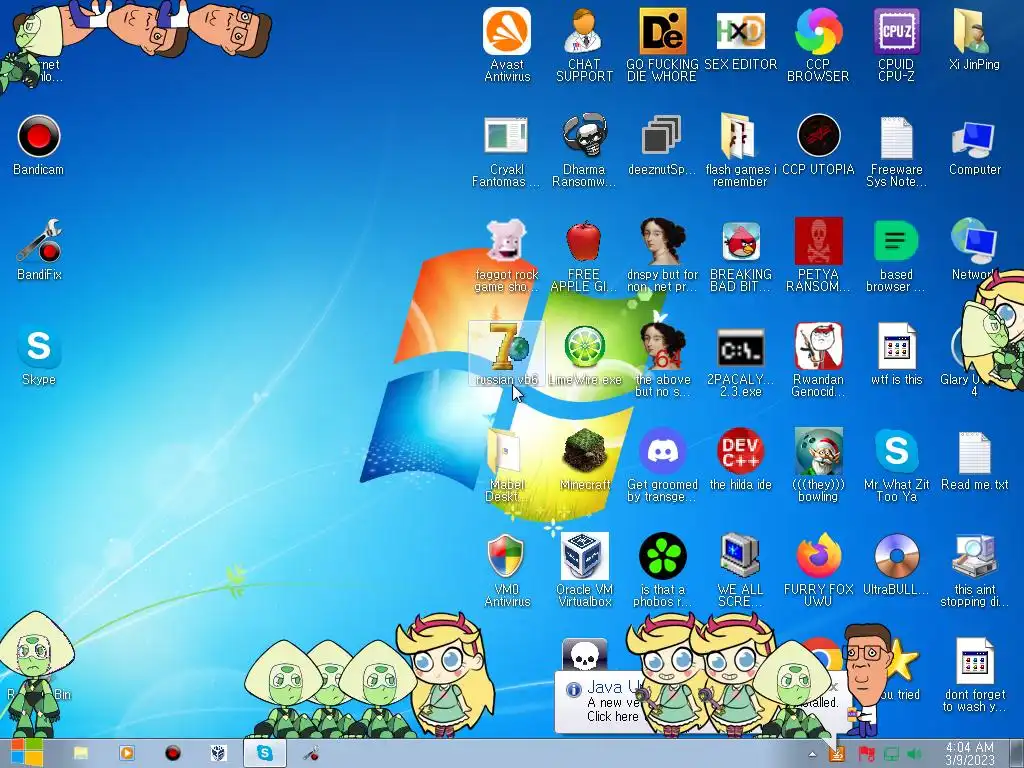
Task: Open the FURRY FOX UWU Firefox icon
Action: point(818,571)
